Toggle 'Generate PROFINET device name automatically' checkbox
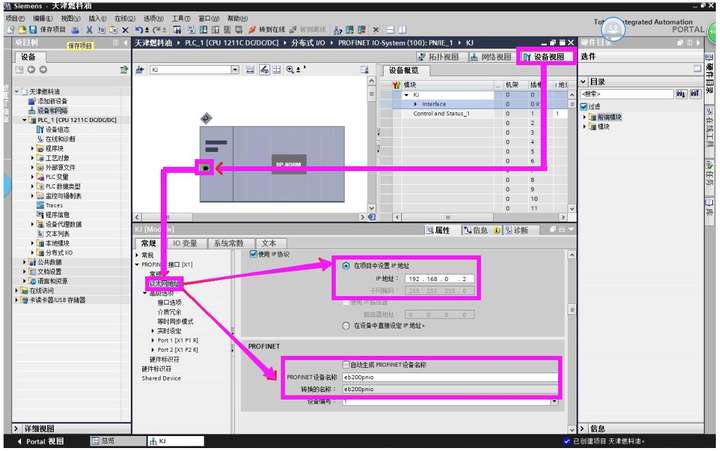 tap(346, 365)
